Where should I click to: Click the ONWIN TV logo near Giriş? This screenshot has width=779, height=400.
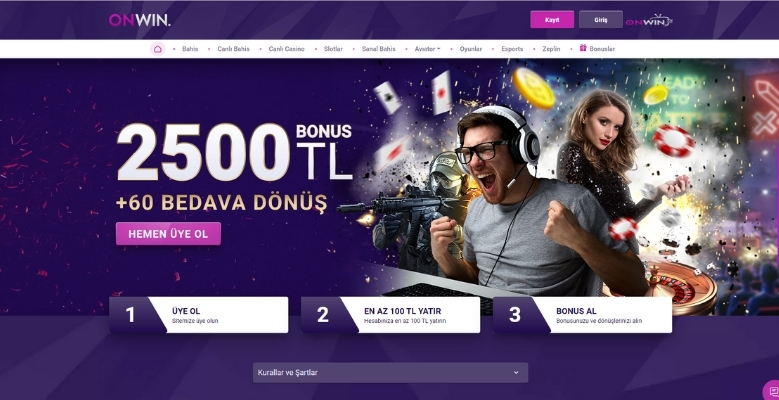[x=649, y=21]
